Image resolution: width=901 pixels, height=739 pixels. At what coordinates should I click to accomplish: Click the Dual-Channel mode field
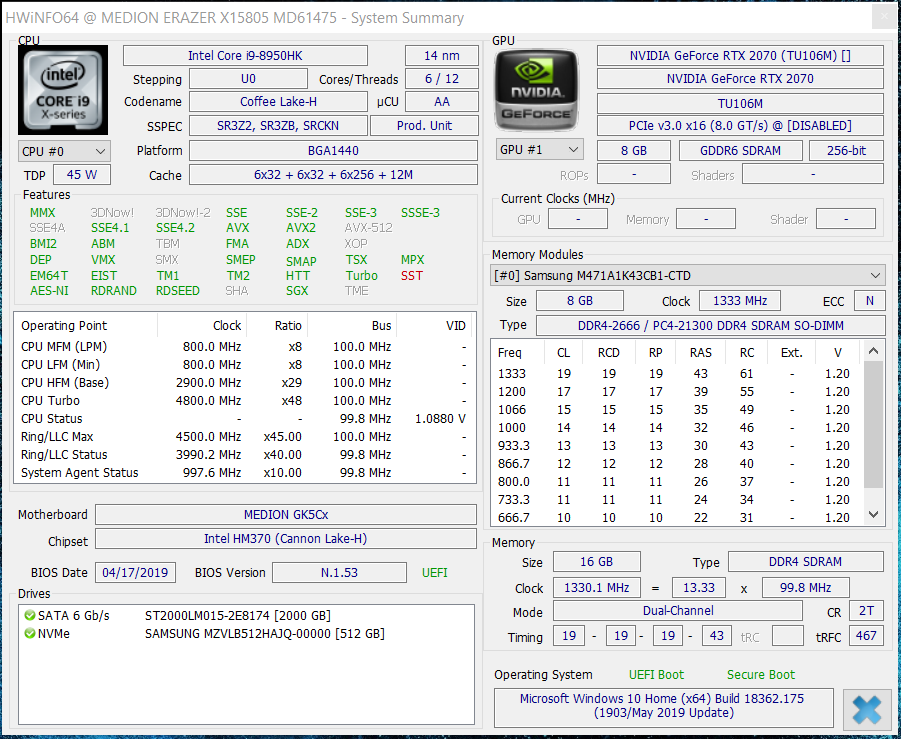[x=678, y=610]
